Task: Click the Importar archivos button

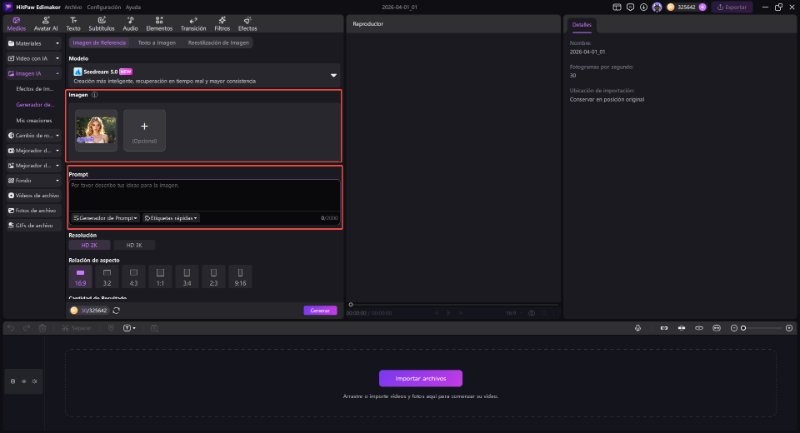Action: point(420,378)
